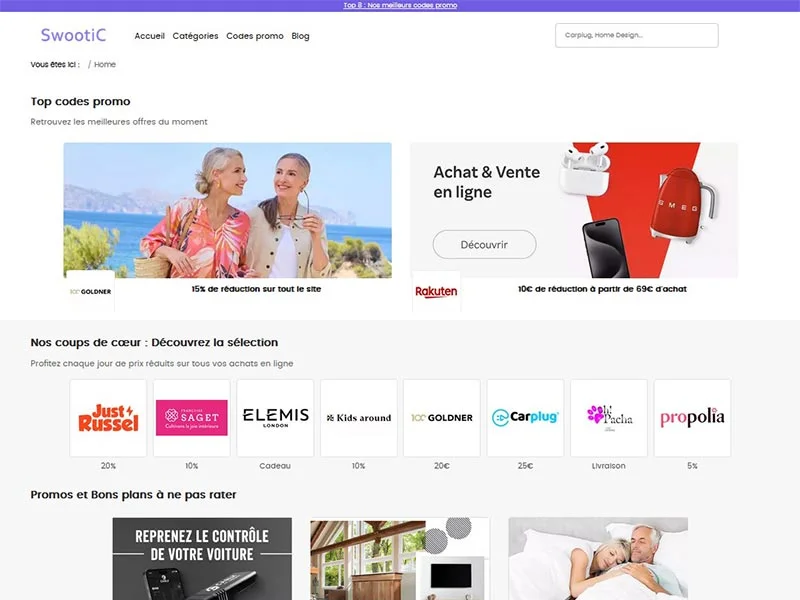Click the Cadeau label under Elemis
Viewport: 800px width, 600px height.
pos(275,466)
